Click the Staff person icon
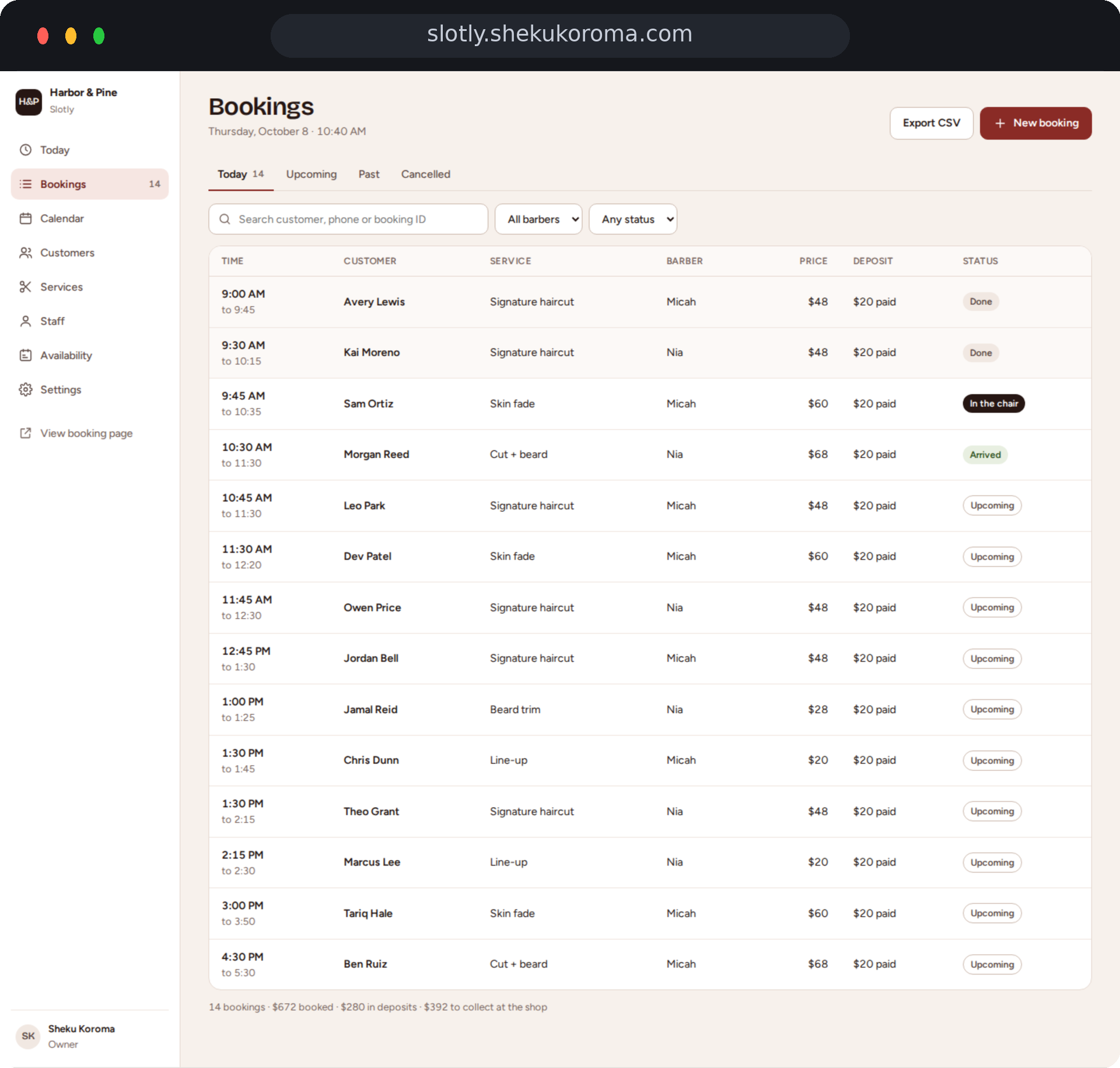 pos(26,321)
